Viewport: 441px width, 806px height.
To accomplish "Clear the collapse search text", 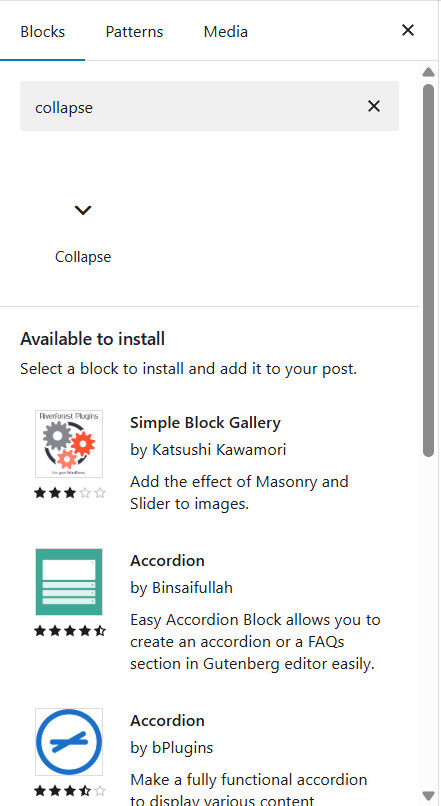I will (374, 106).
